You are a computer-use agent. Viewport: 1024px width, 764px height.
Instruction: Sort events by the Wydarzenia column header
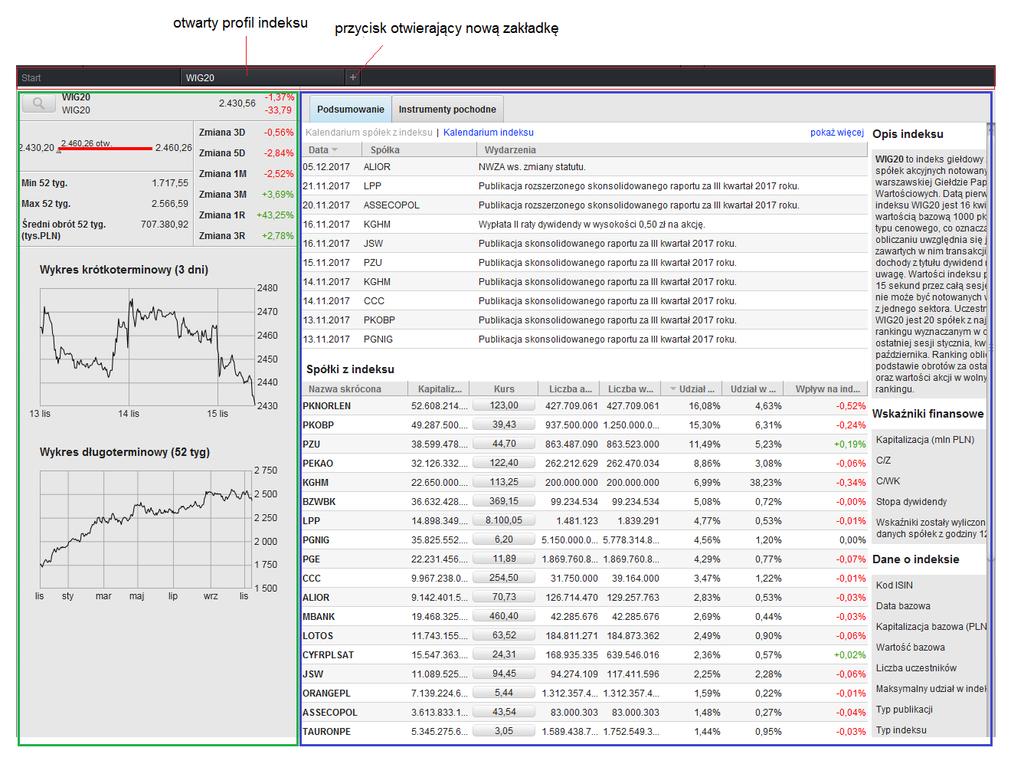pos(672,150)
